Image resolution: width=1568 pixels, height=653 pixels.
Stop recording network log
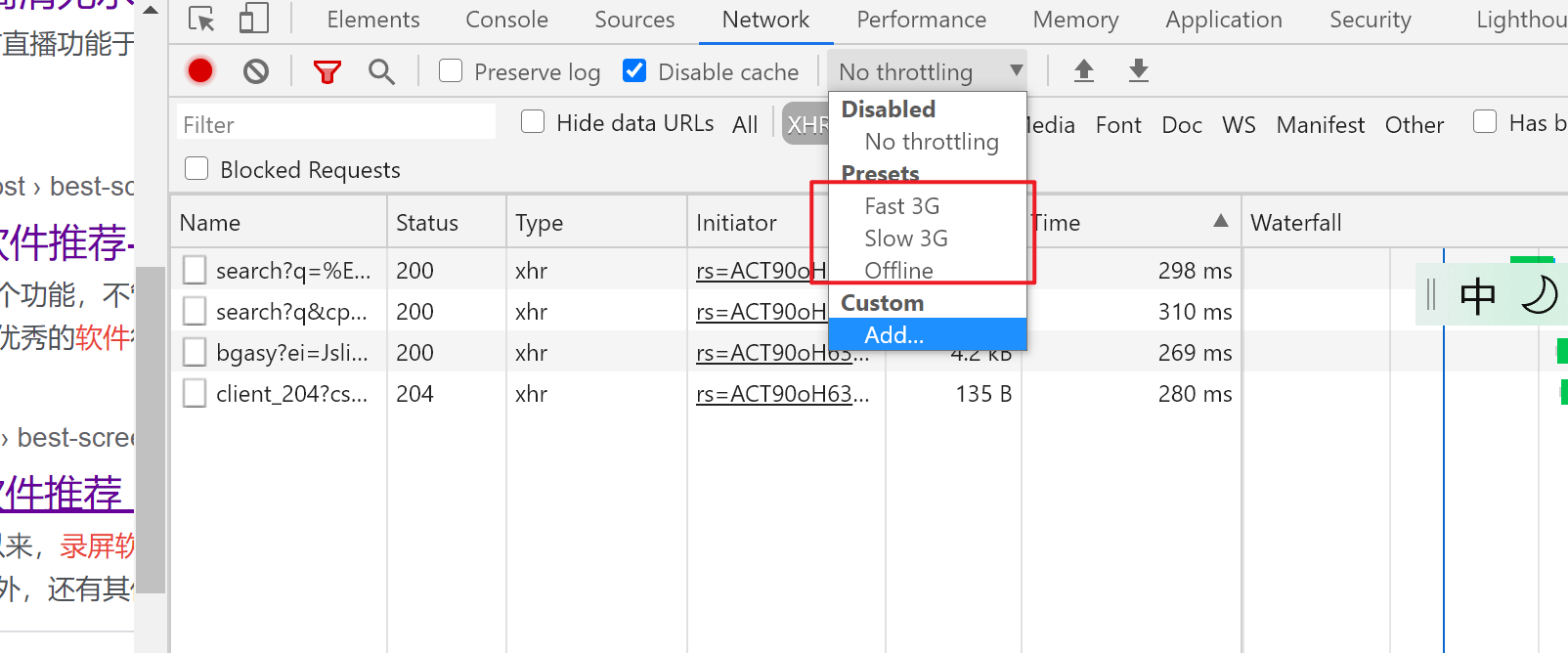click(x=200, y=70)
